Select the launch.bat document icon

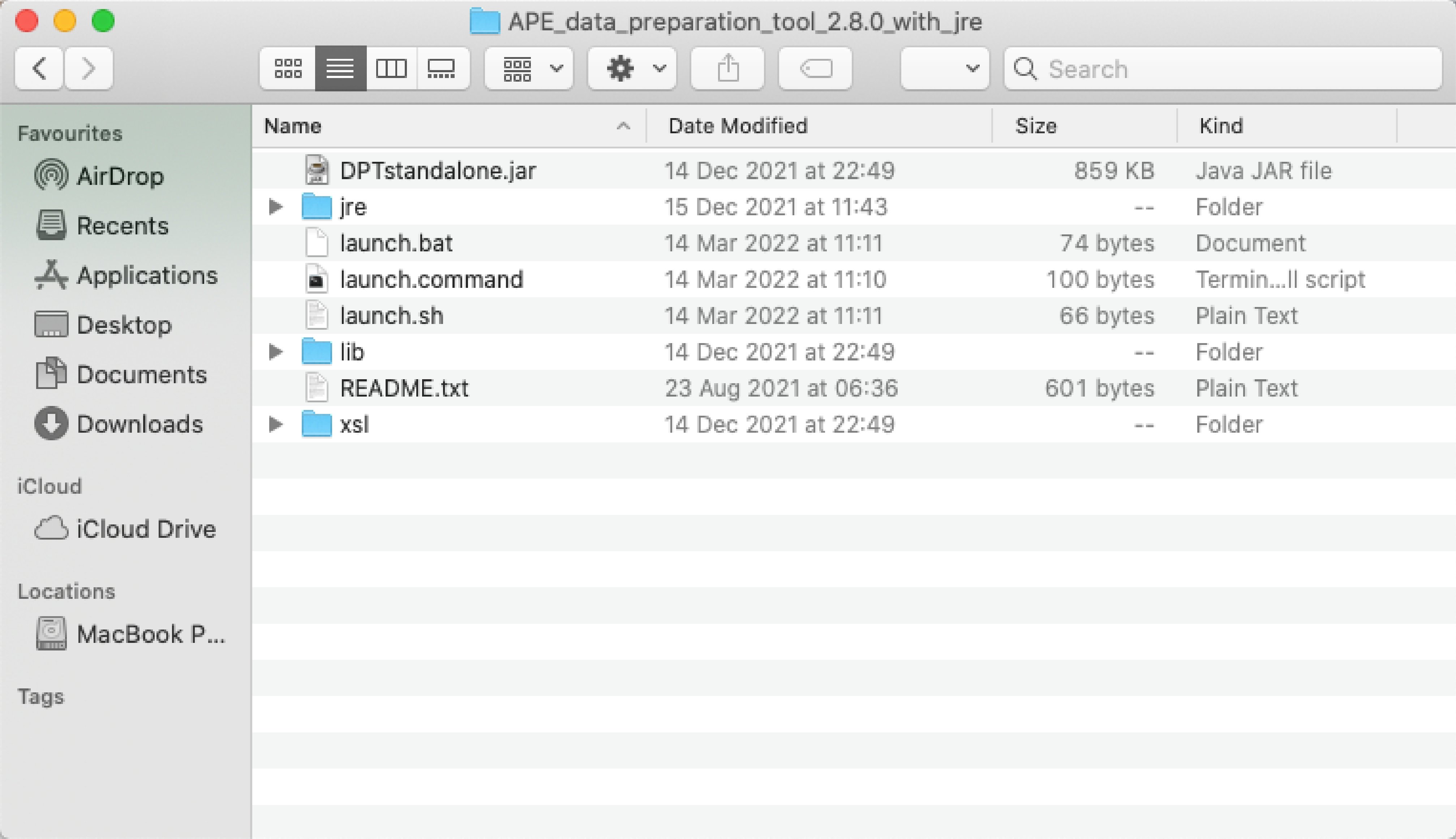pyautogui.click(x=317, y=243)
